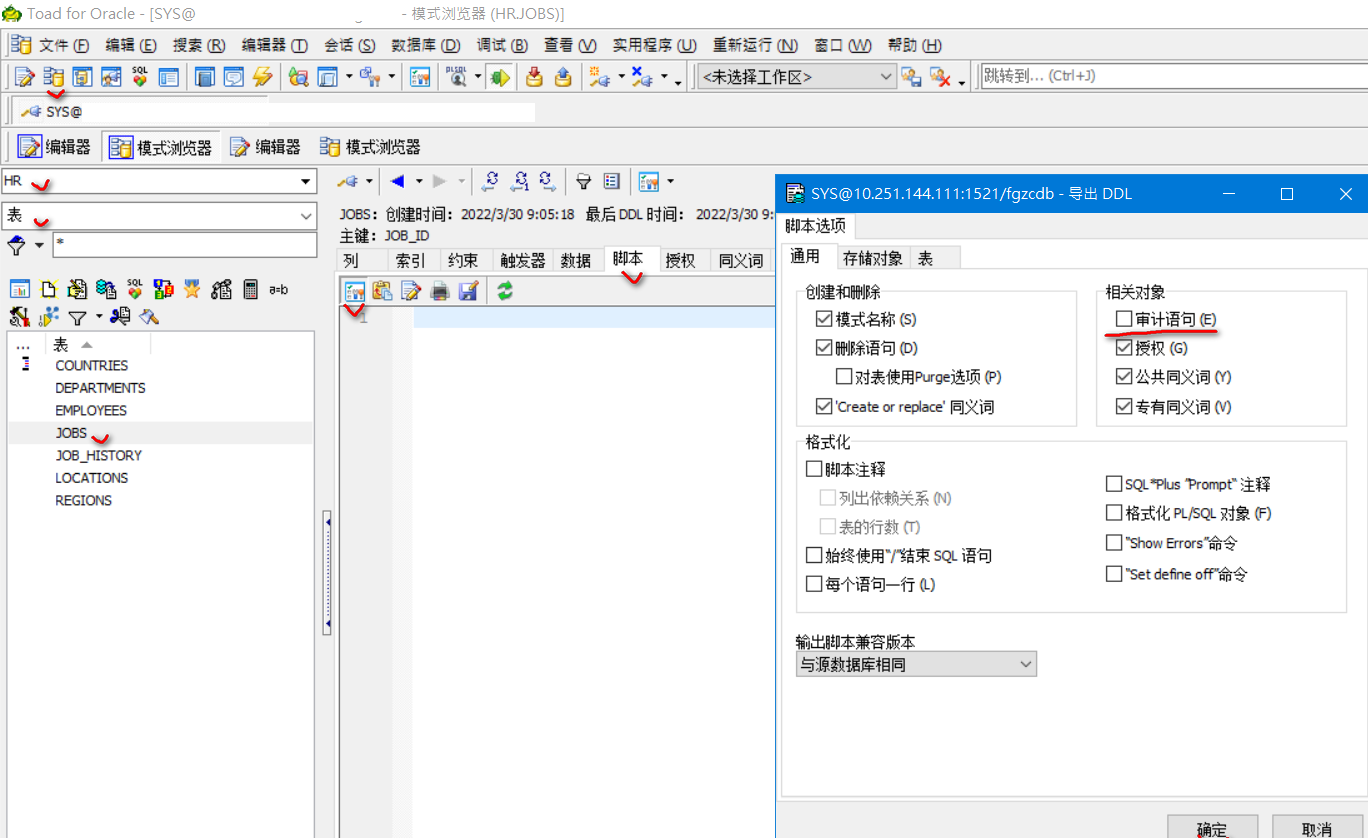Open the HR schema dropdown
Image resolution: width=1368 pixels, height=838 pixels.
(305, 182)
